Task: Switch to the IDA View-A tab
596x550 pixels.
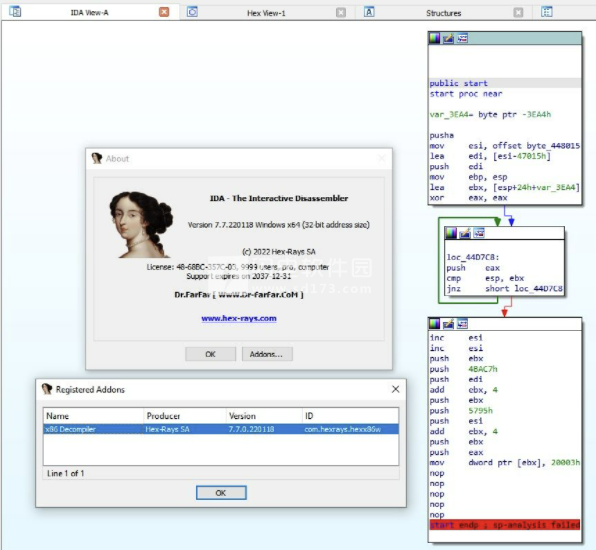Action: tap(89, 13)
